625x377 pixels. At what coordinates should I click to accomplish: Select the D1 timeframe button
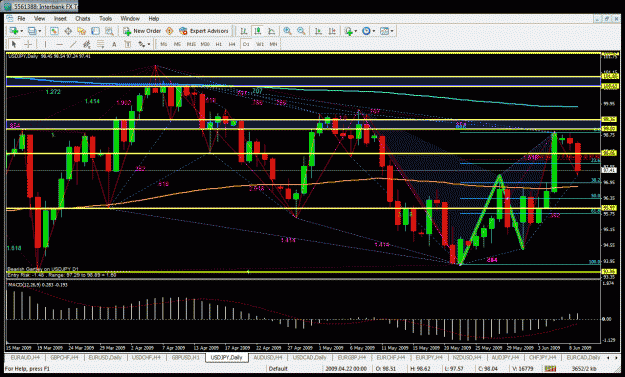[246, 44]
